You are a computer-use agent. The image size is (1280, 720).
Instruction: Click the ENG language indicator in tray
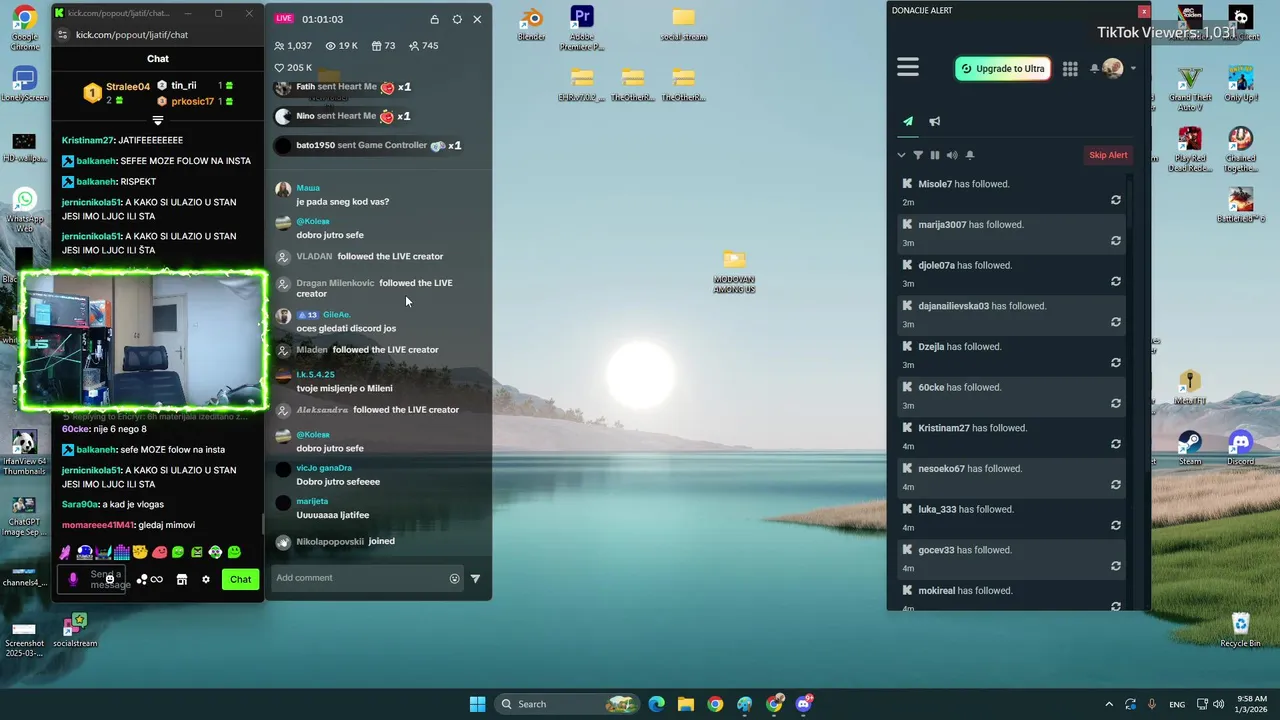pos(1177,704)
